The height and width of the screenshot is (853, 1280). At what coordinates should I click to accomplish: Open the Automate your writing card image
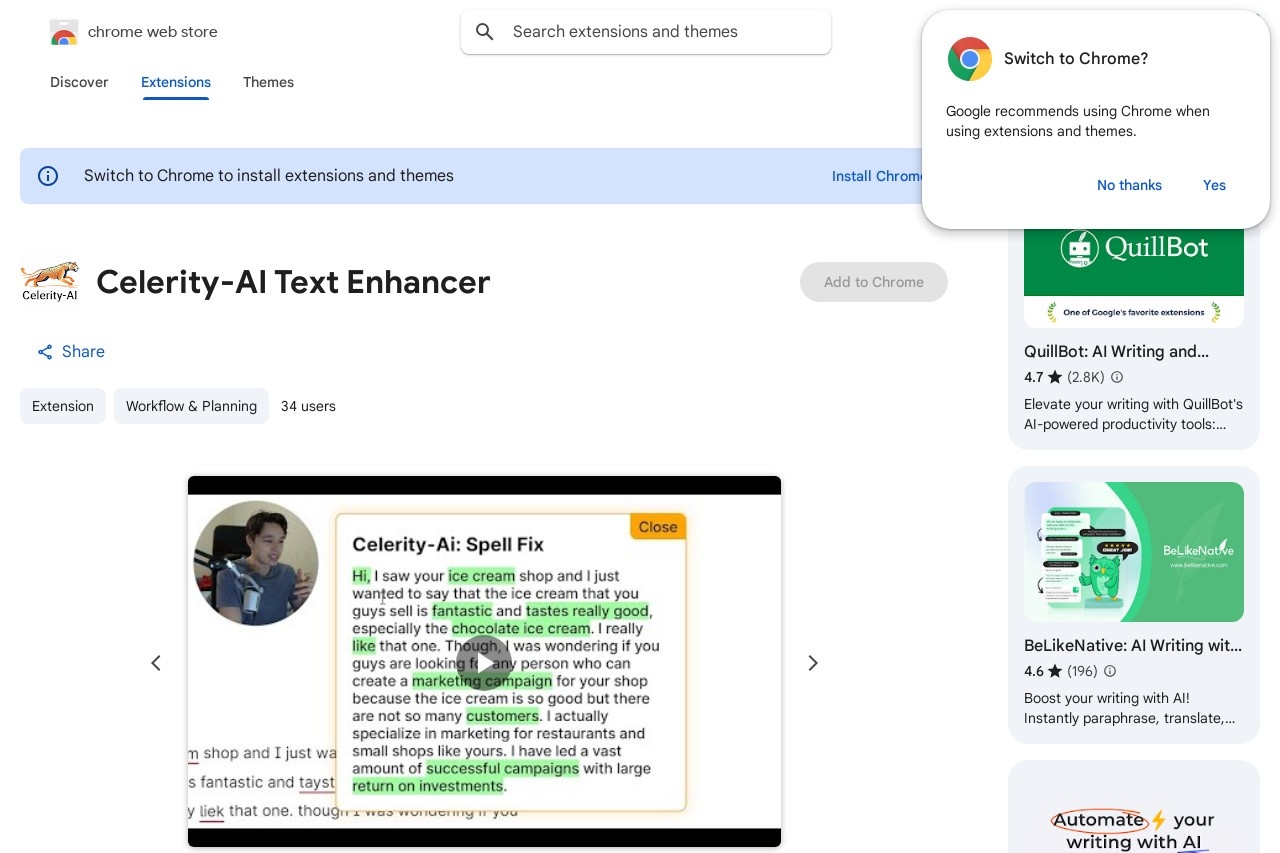pyautogui.click(x=1134, y=814)
